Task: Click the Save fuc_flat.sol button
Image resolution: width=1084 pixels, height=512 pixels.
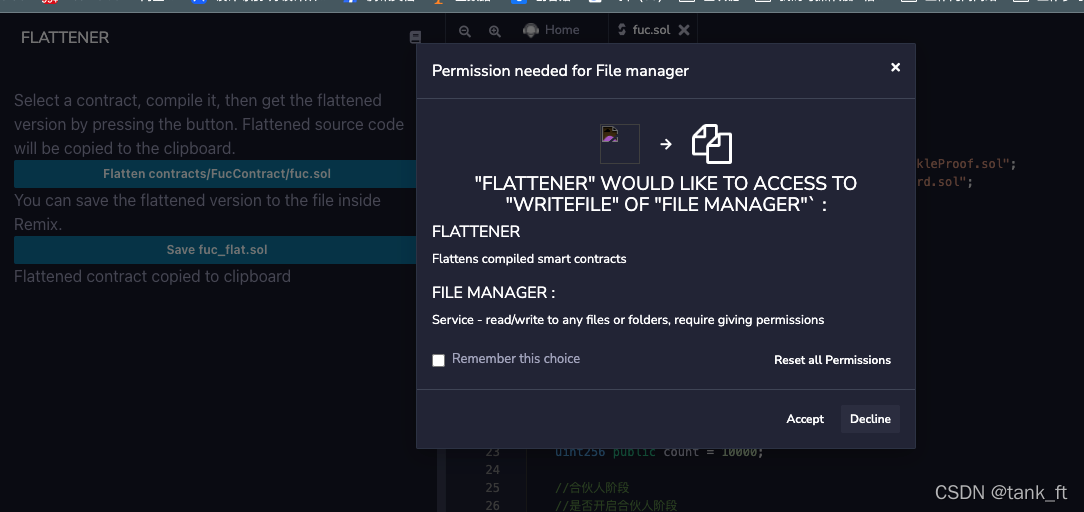Action: click(216, 249)
